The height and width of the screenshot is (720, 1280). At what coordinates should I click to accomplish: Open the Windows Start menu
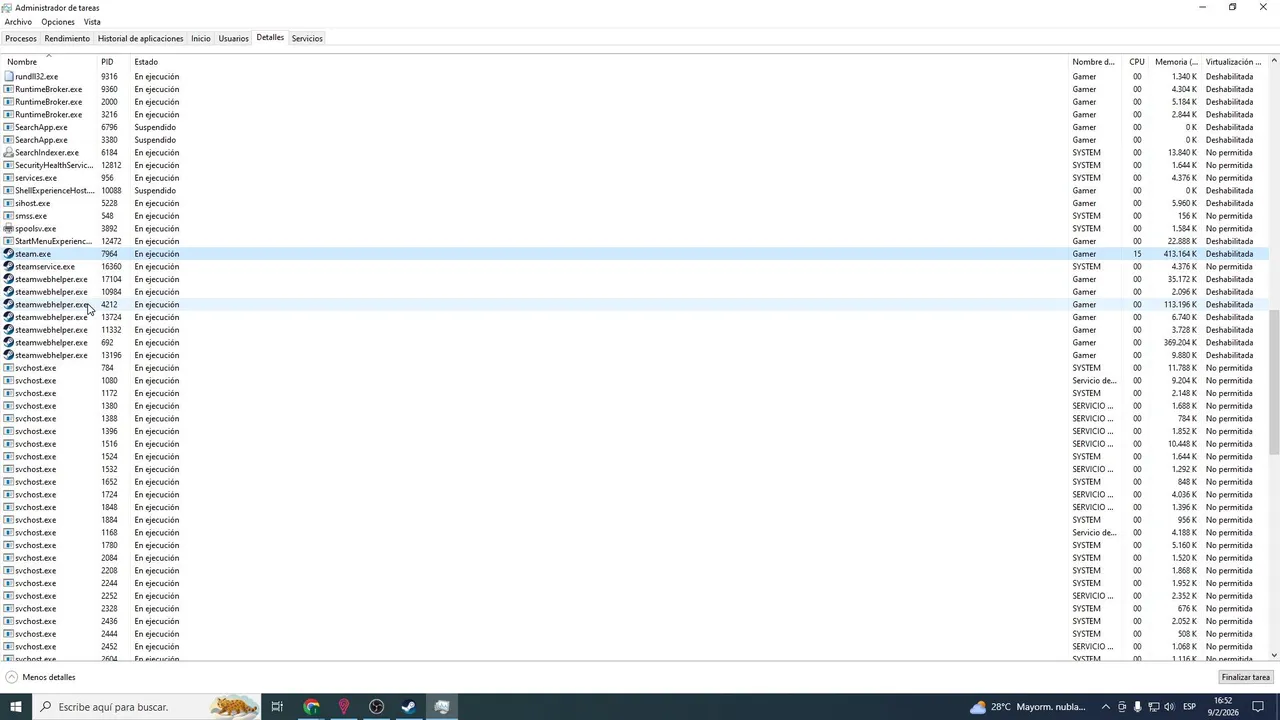(16, 707)
